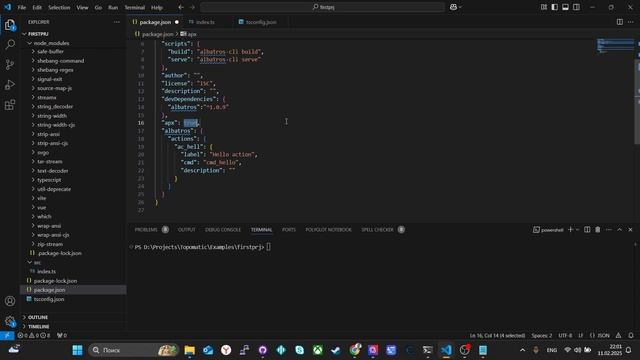Show errors and warnings from status bar
The image size is (640, 360).
point(33,336)
